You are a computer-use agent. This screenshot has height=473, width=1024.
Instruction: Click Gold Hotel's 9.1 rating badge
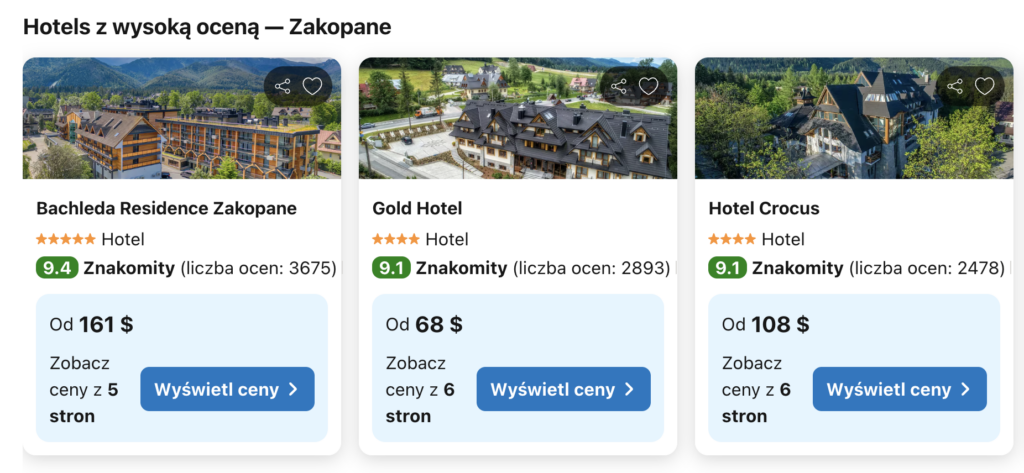391,268
